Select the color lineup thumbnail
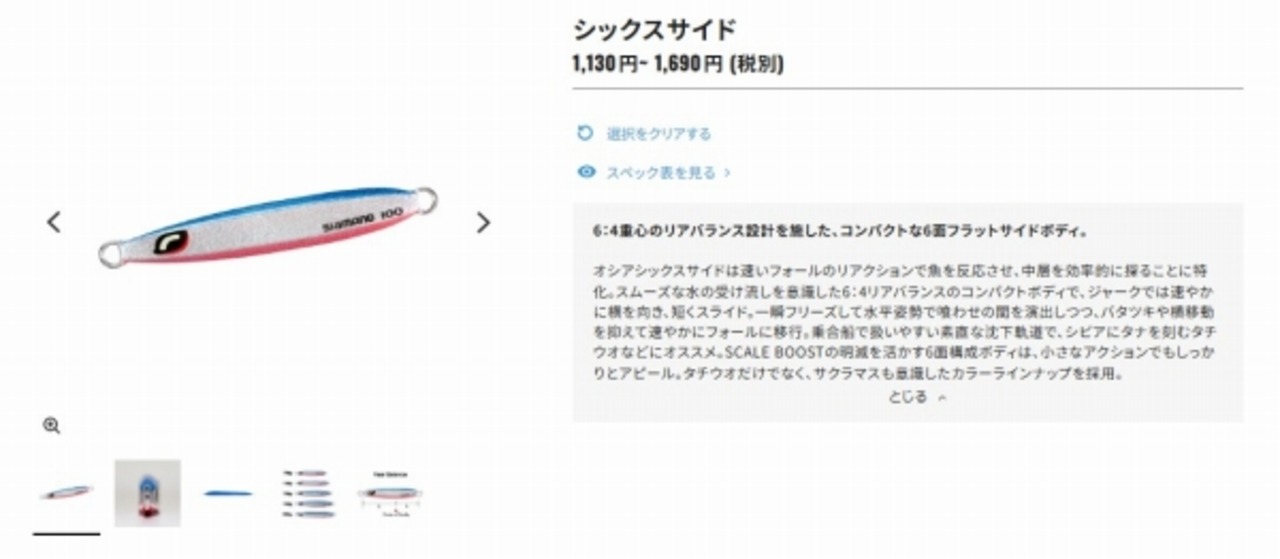Image resolution: width=1280 pixels, height=559 pixels. [309, 493]
